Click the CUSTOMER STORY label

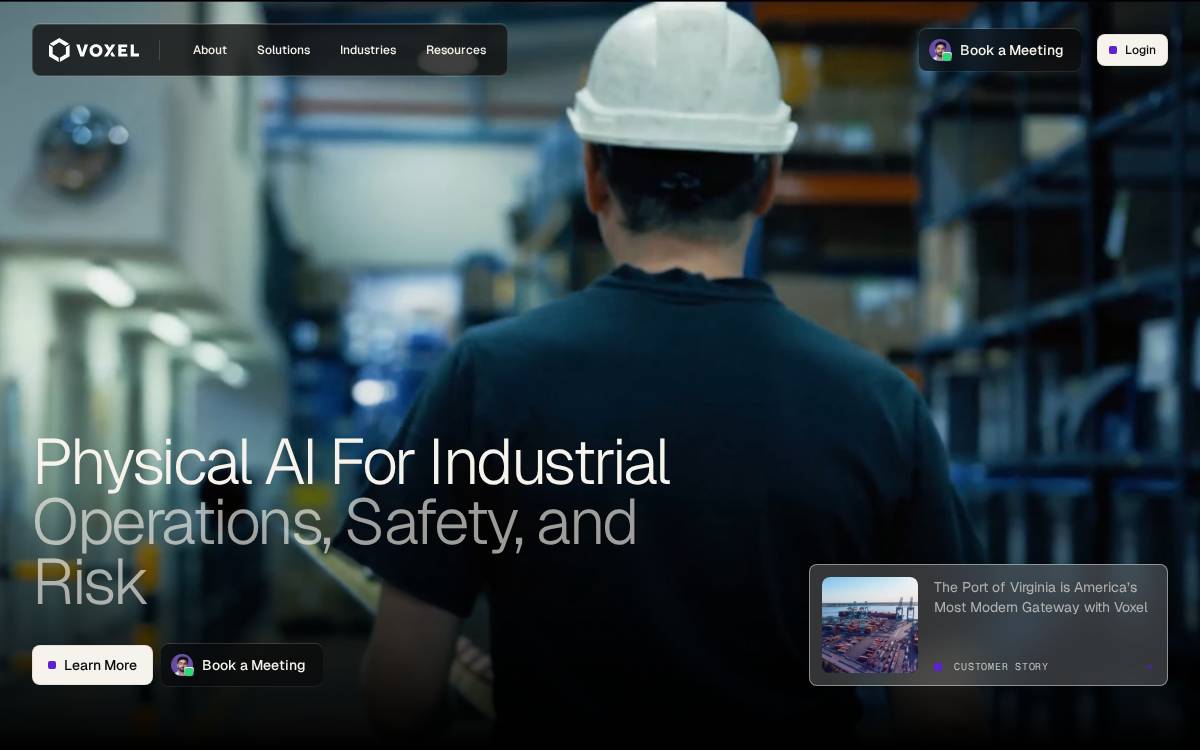pos(1001,667)
